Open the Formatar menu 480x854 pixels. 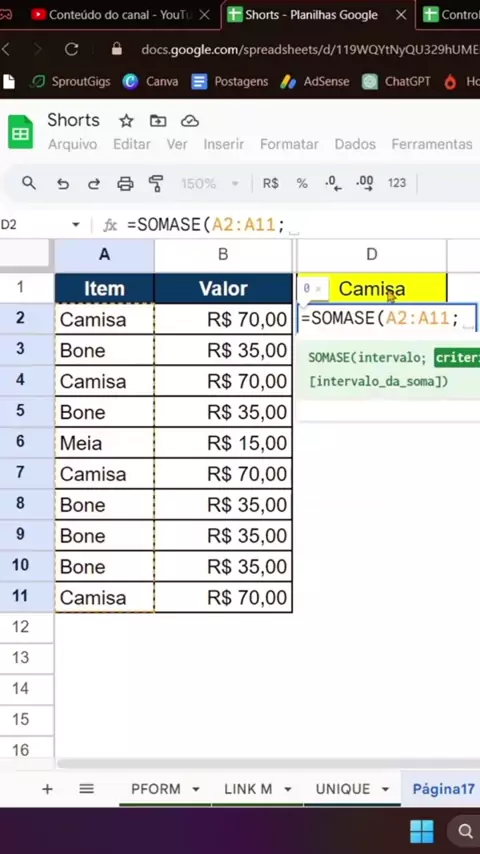289,144
